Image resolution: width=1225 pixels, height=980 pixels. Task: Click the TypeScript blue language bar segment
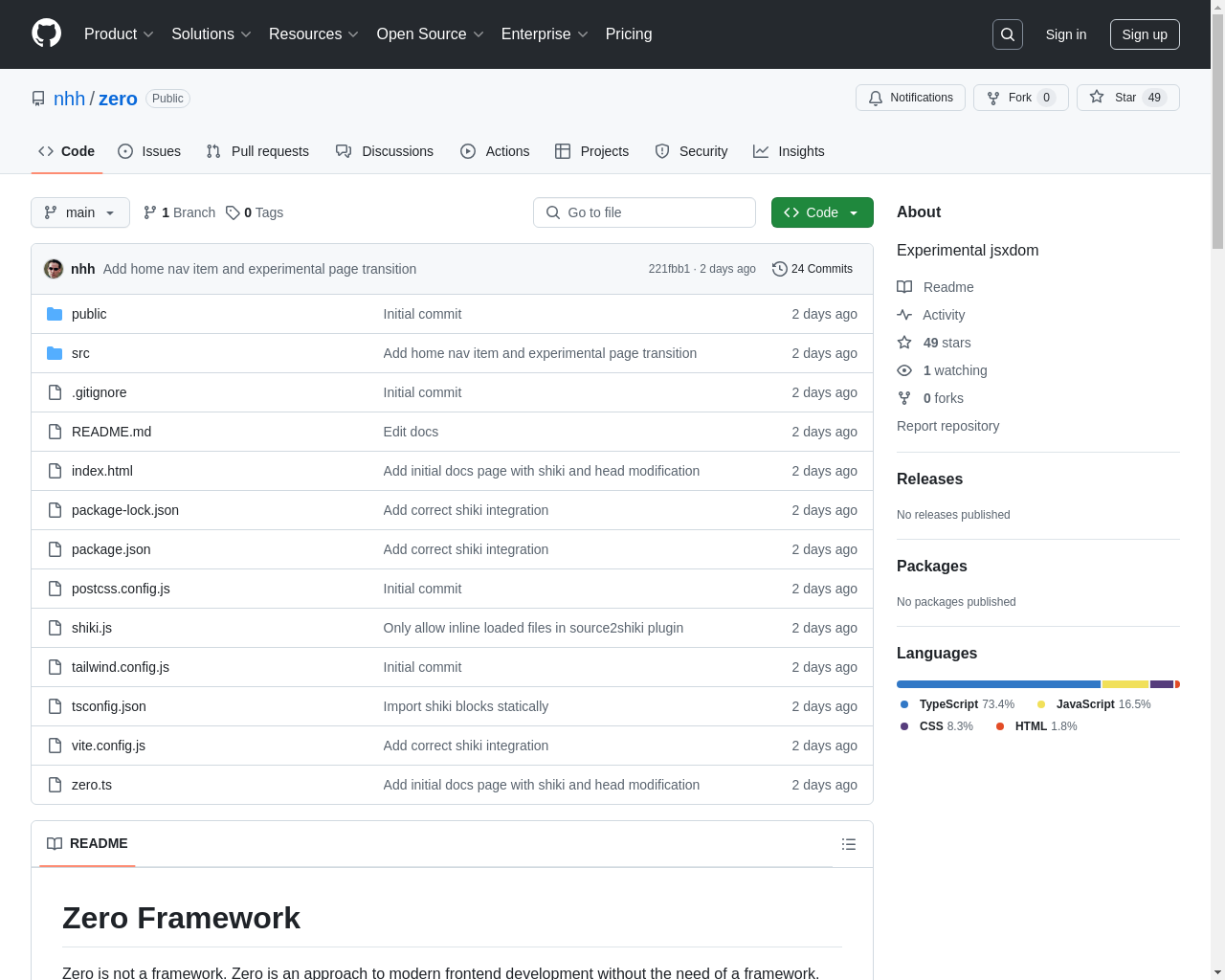click(998, 684)
